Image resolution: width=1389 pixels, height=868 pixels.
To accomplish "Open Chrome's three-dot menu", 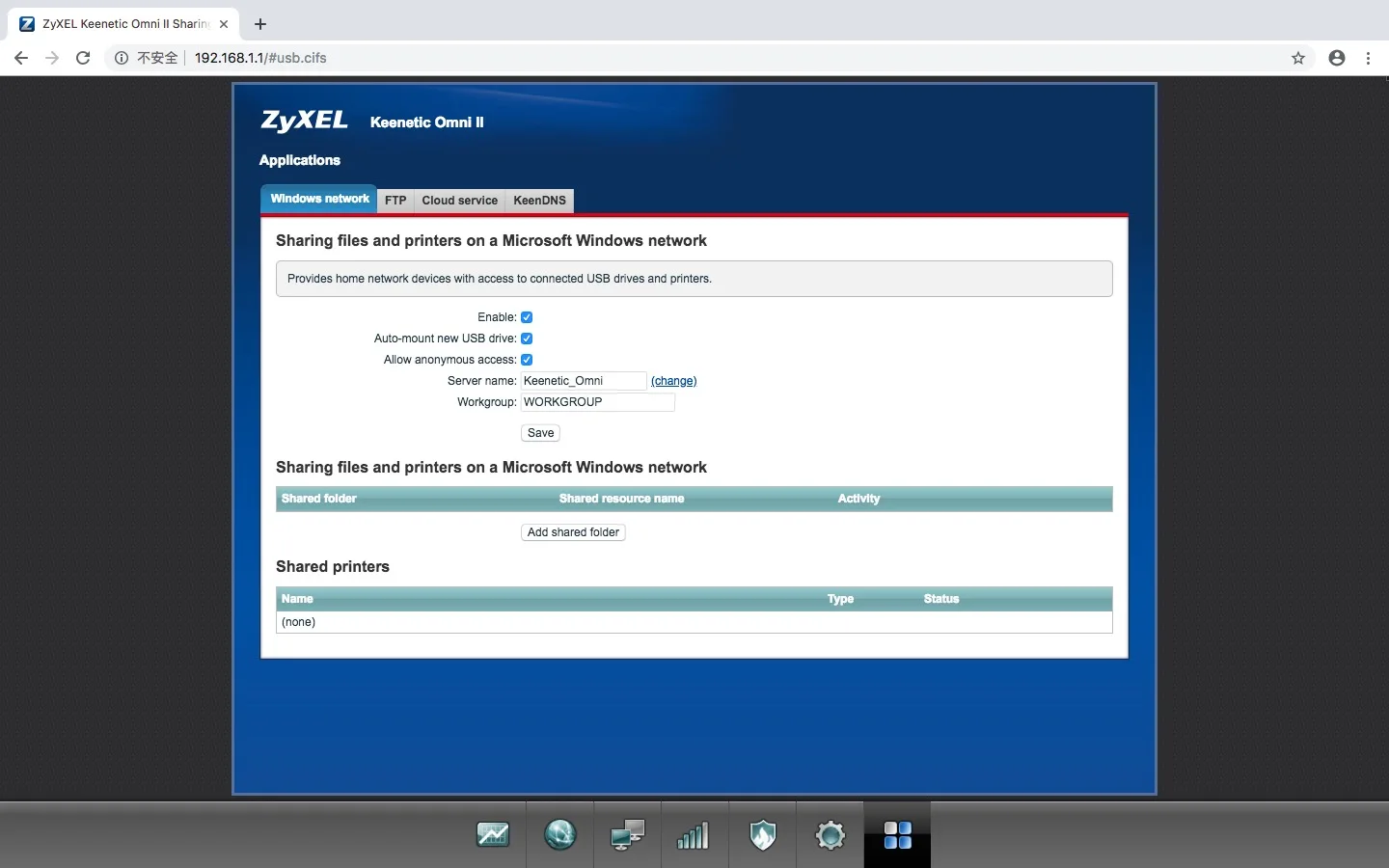I will click(1368, 58).
